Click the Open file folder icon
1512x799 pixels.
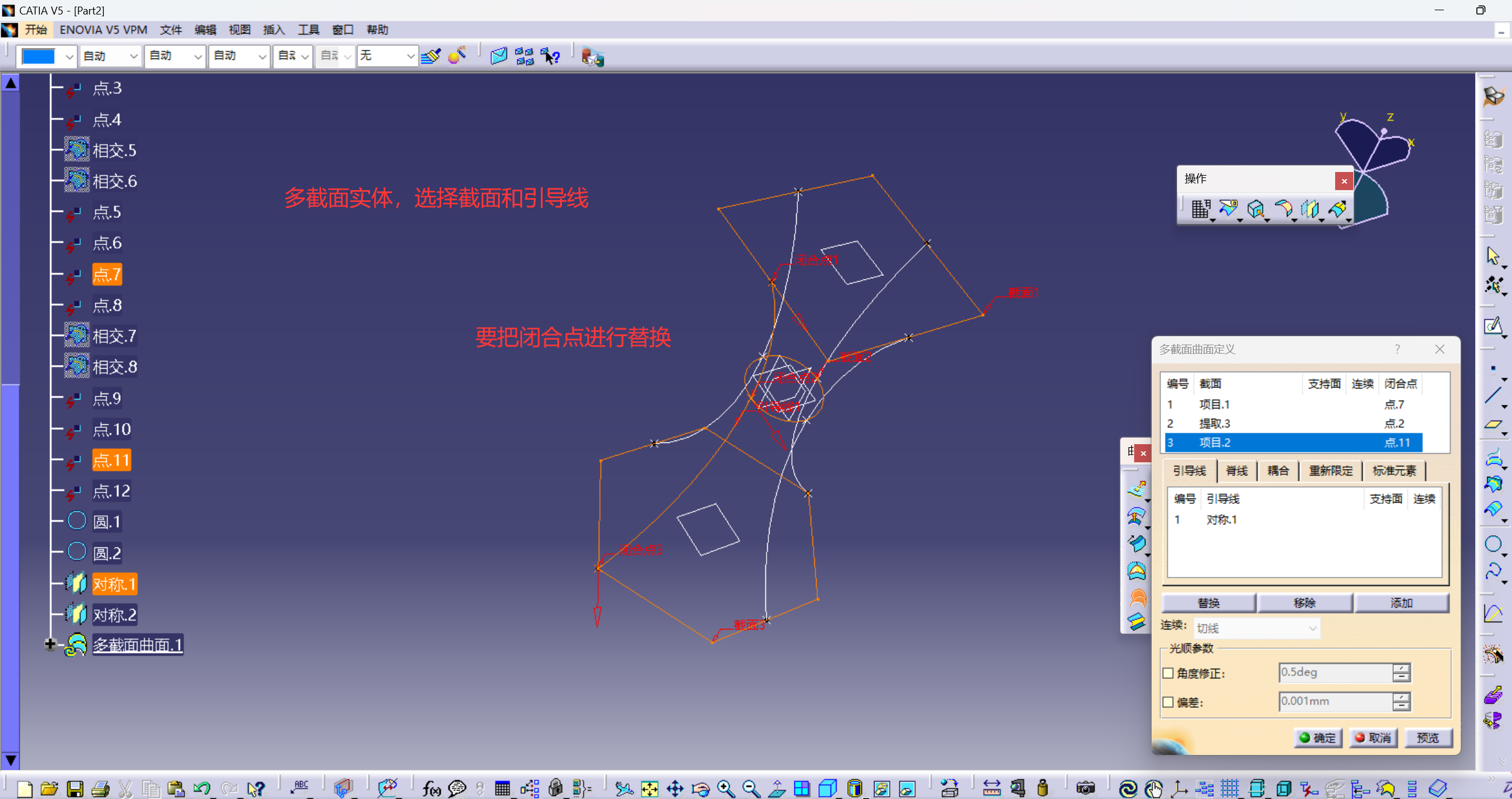(x=49, y=789)
